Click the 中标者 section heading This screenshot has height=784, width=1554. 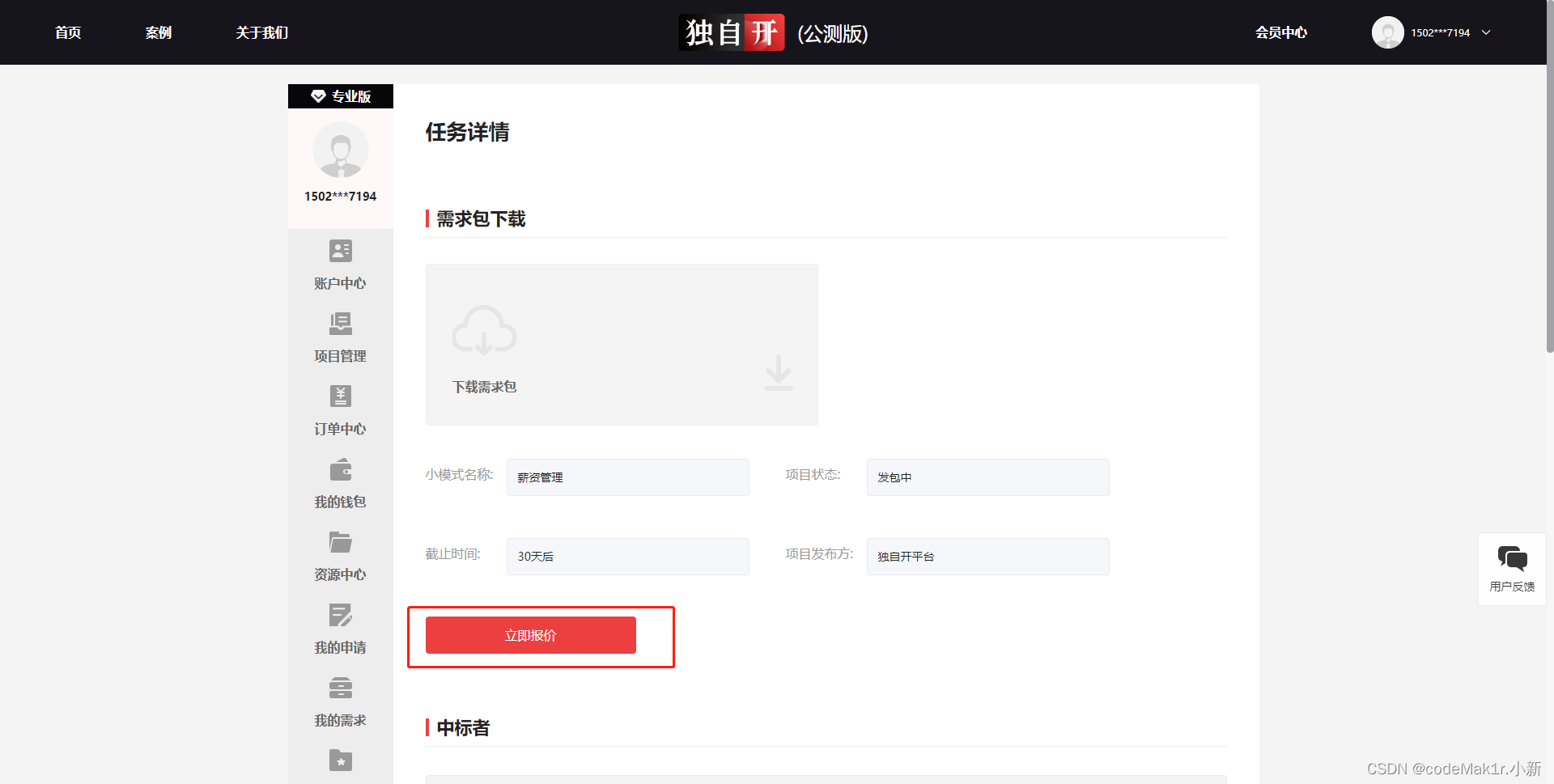464,728
